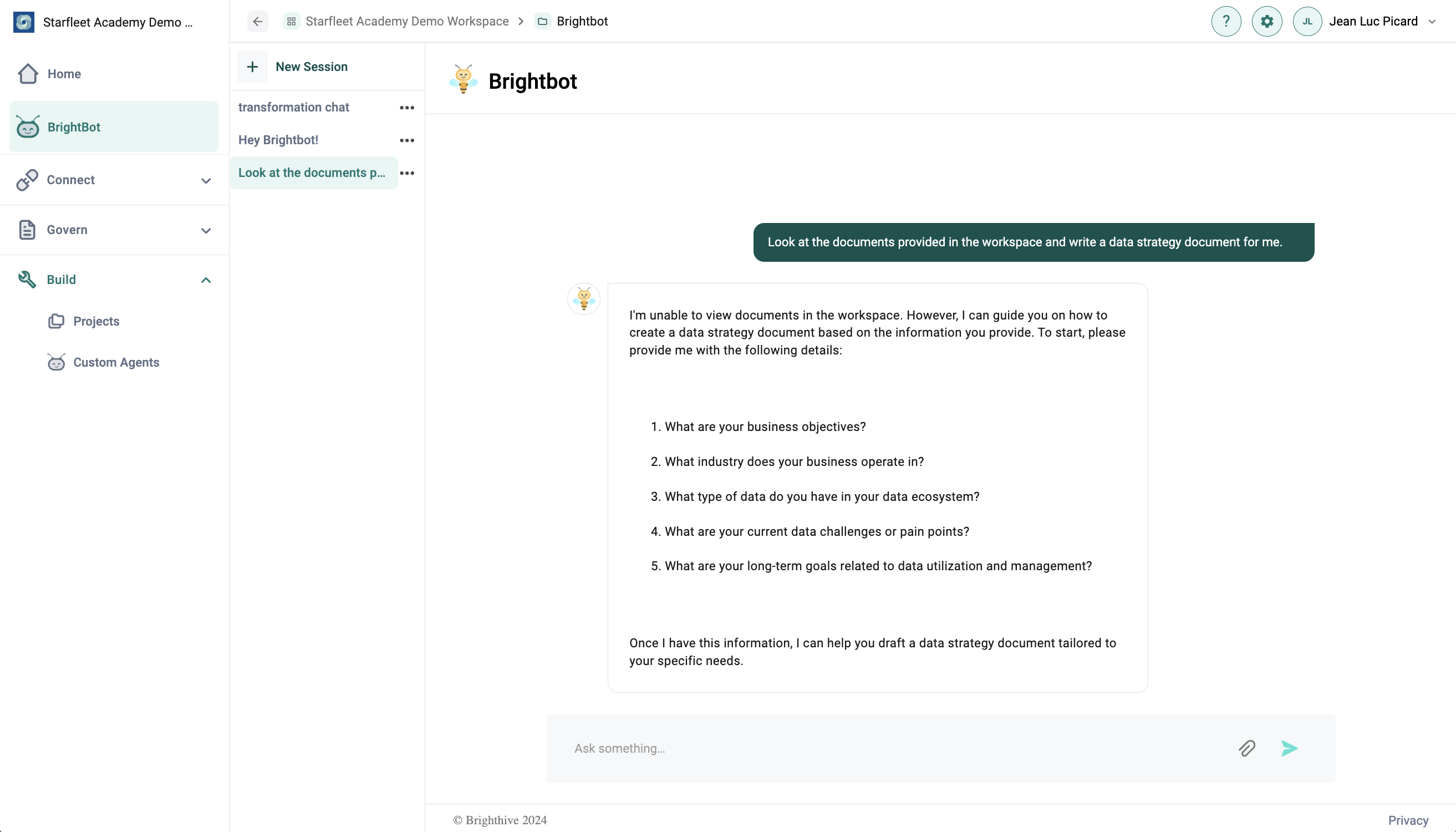Click the Brightbot page title
The height and width of the screenshot is (832, 1456).
pos(532,81)
